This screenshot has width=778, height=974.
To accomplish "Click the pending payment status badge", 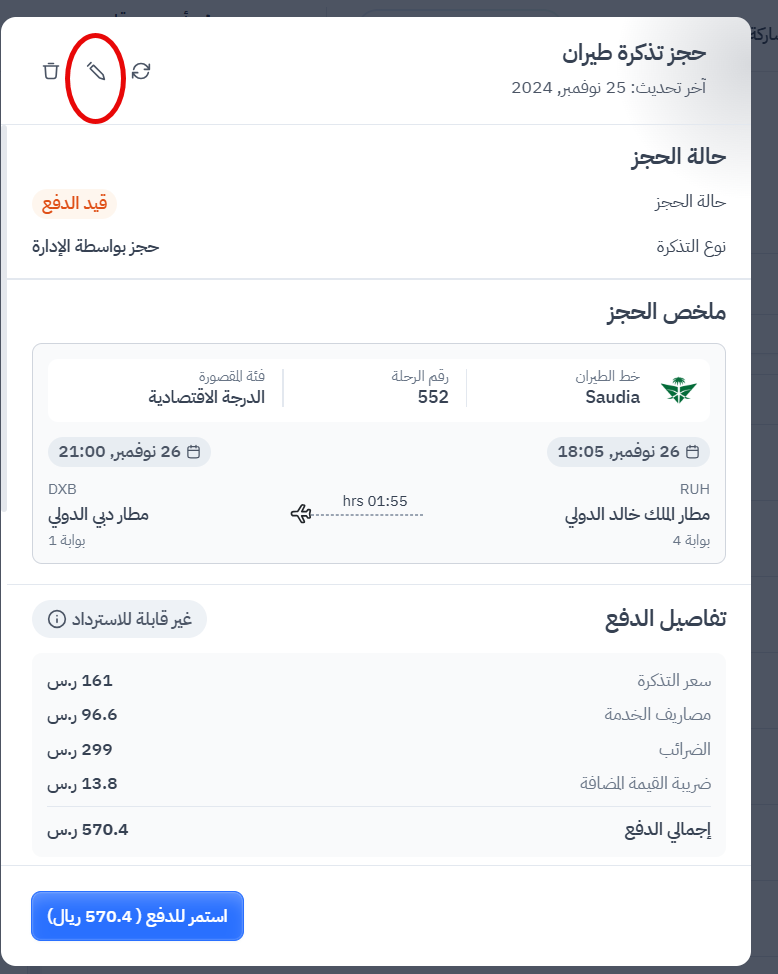I will click(74, 204).
